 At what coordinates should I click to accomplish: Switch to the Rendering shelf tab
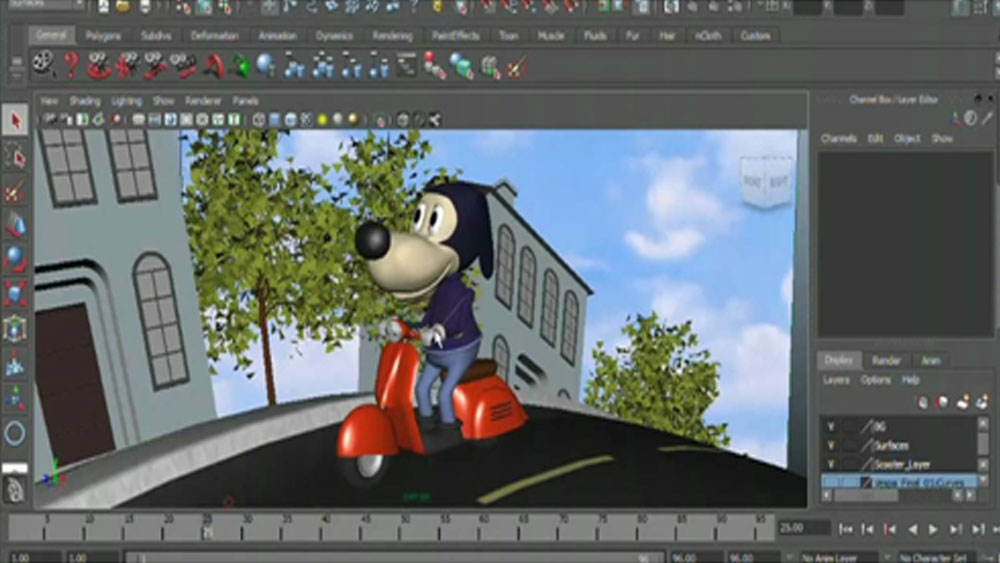point(393,36)
